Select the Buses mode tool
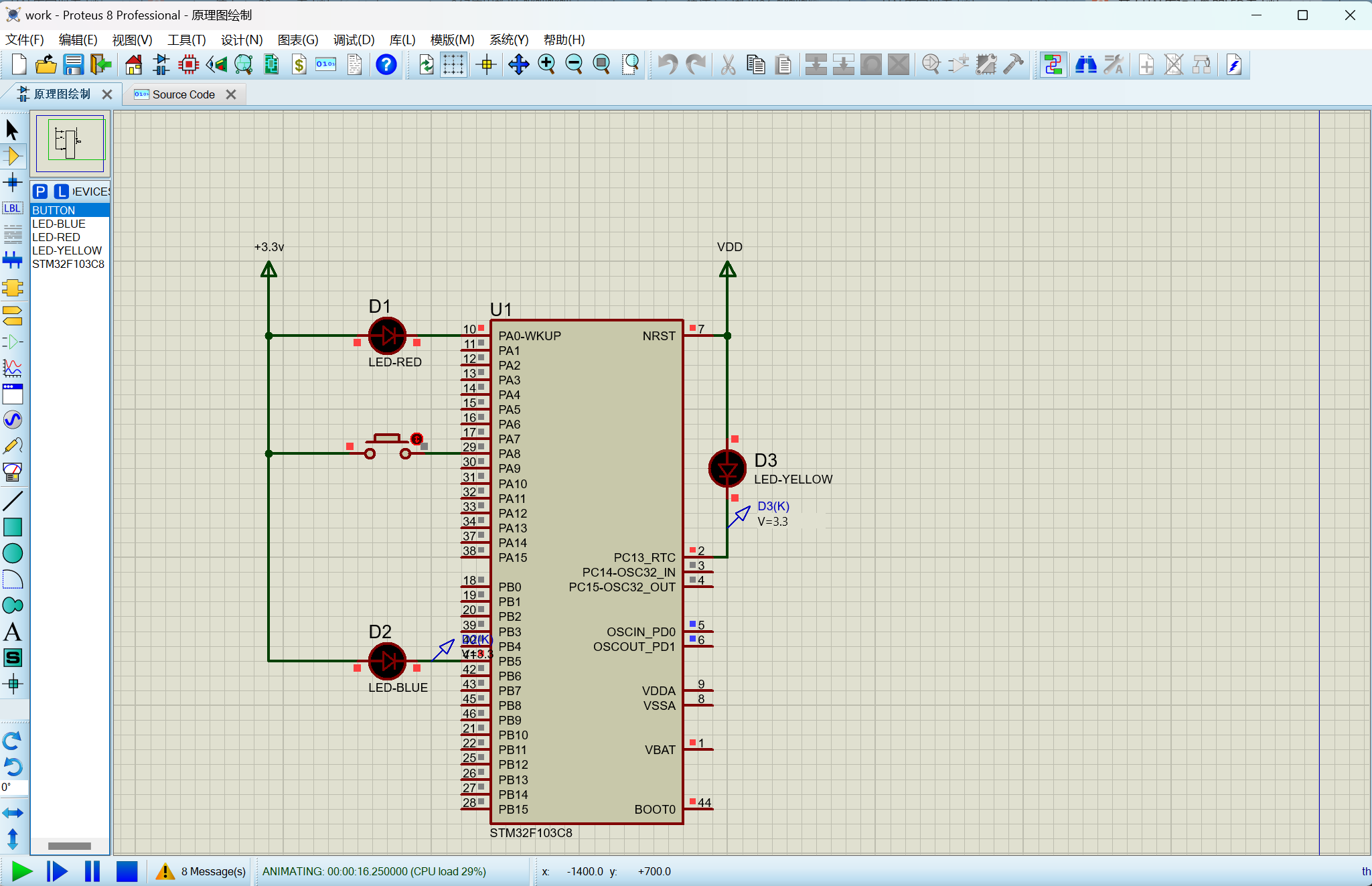This screenshot has width=1372, height=886. [x=13, y=260]
